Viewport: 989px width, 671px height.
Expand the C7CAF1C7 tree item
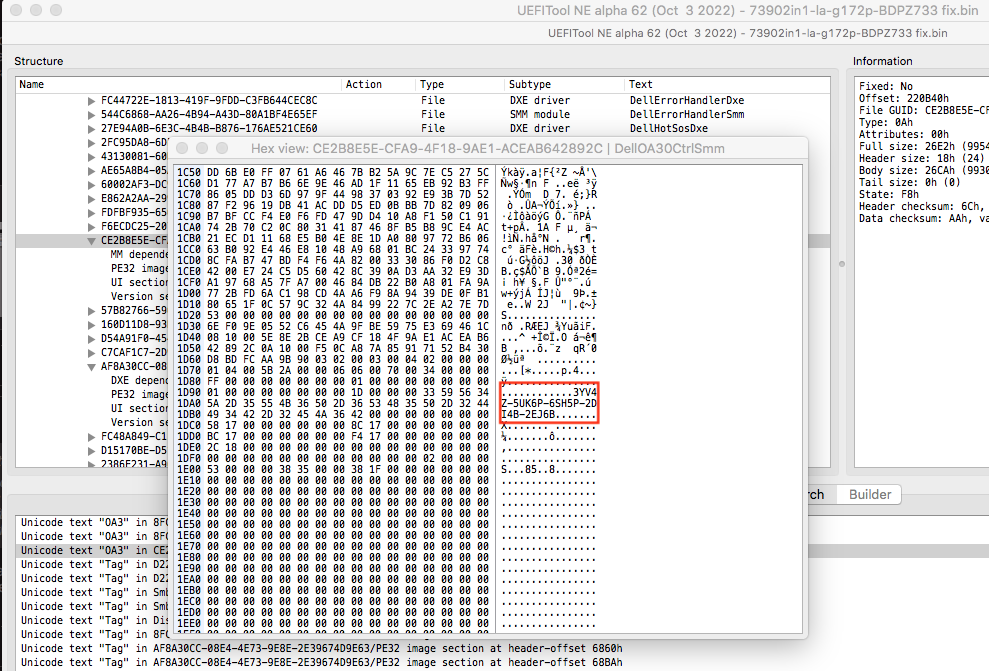point(91,353)
